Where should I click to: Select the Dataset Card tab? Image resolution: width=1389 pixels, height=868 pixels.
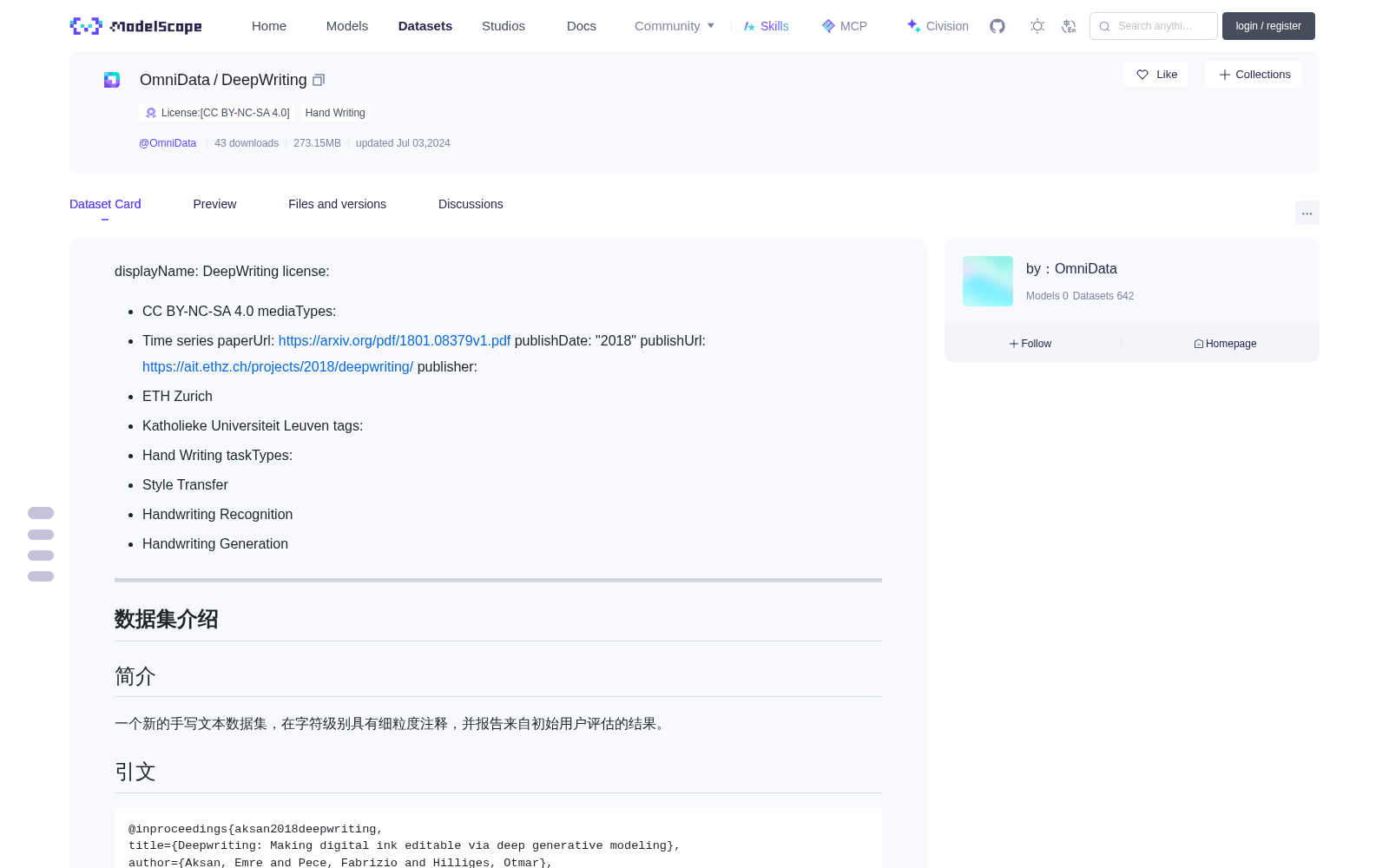coord(105,204)
